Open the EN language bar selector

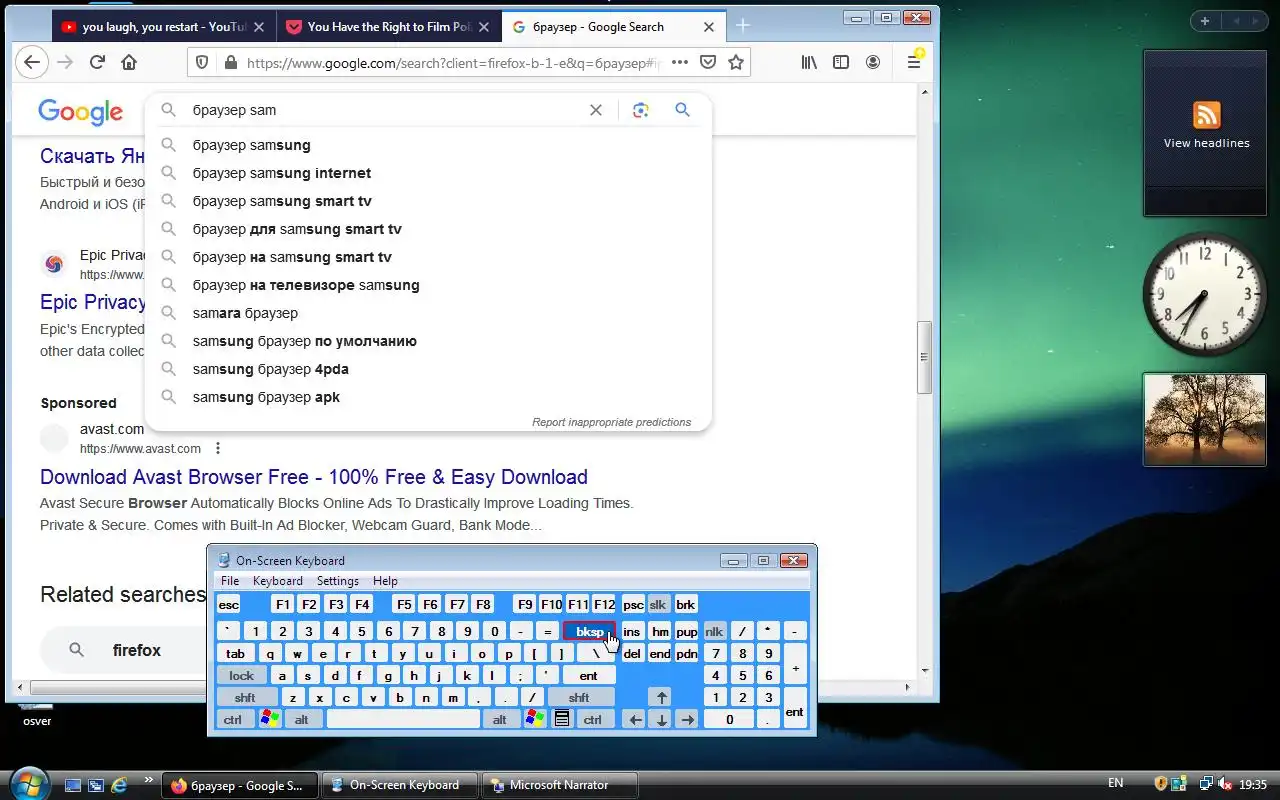coord(1115,784)
